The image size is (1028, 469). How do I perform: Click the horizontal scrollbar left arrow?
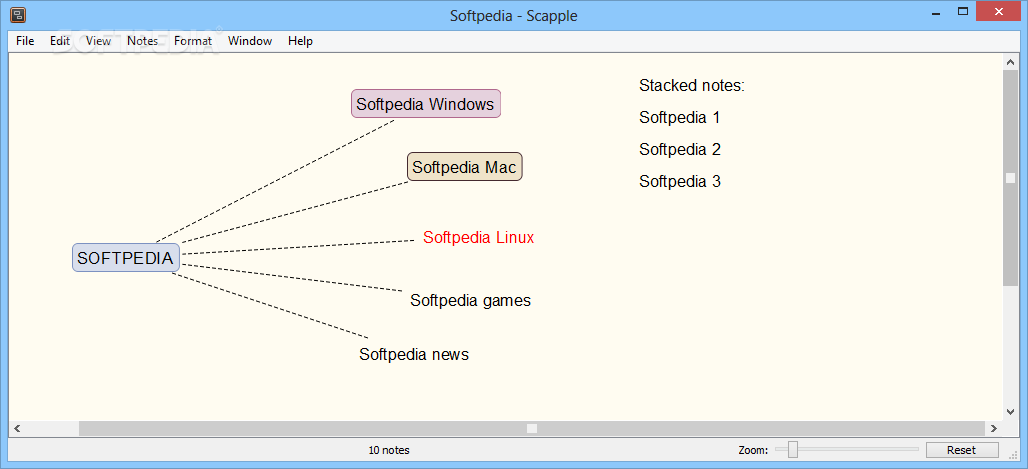point(17,428)
